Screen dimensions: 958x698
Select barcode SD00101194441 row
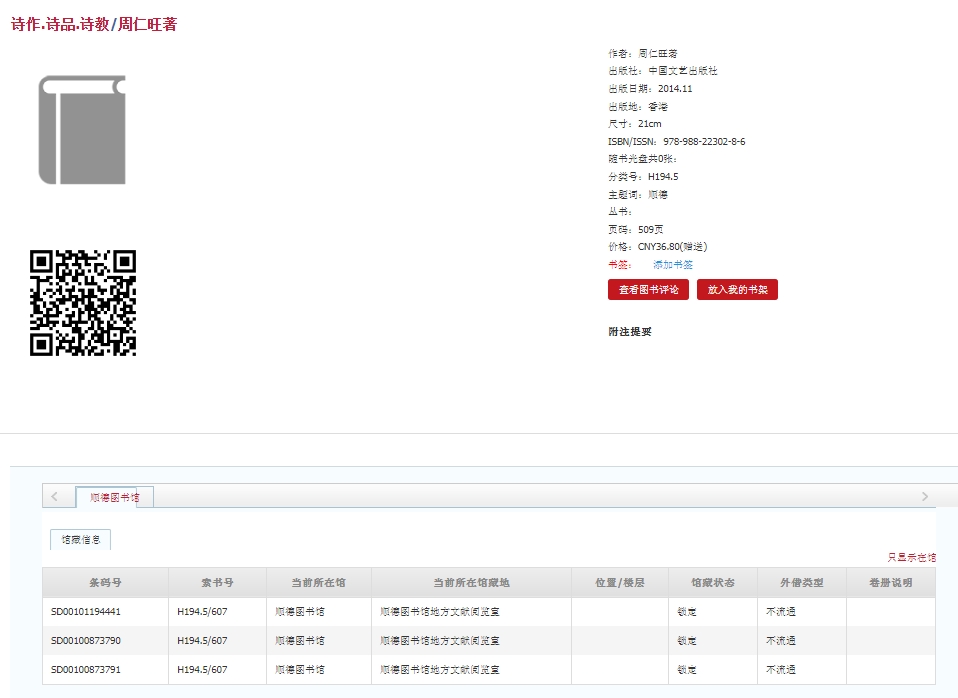tap(86, 612)
